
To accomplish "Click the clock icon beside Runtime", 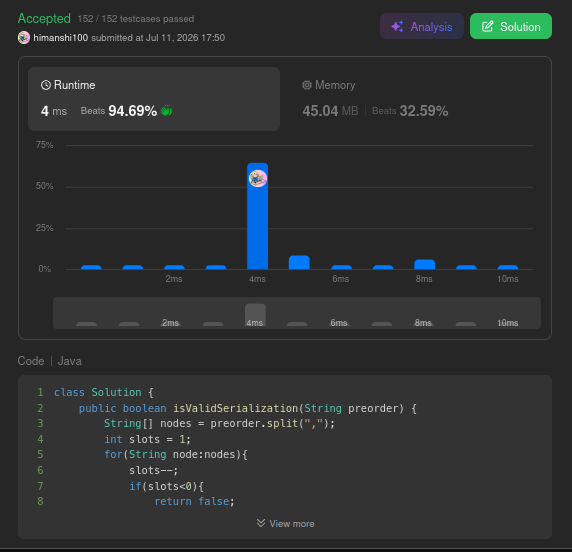I will [46, 85].
